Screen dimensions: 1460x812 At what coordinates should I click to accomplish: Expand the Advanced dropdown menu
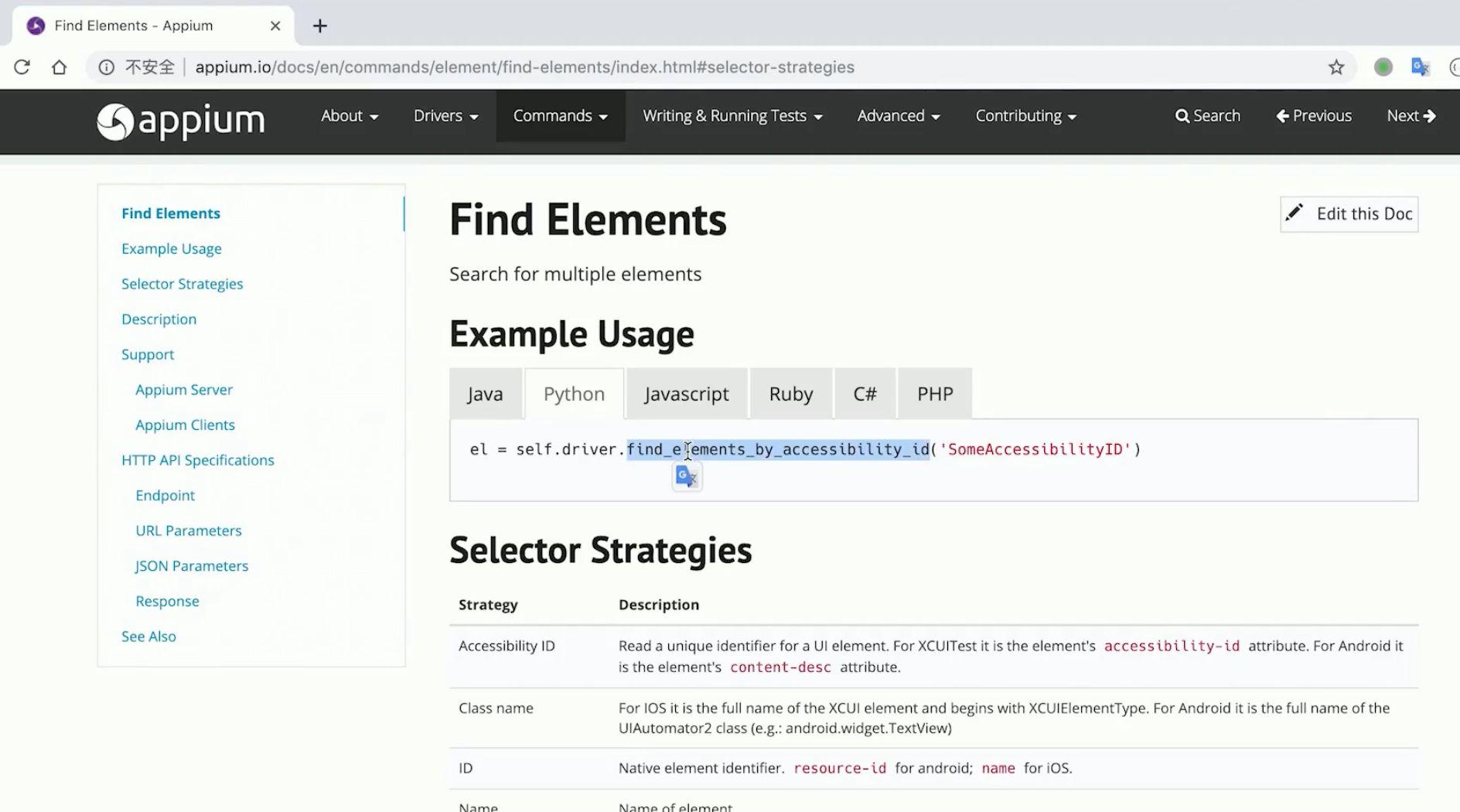[x=899, y=116]
